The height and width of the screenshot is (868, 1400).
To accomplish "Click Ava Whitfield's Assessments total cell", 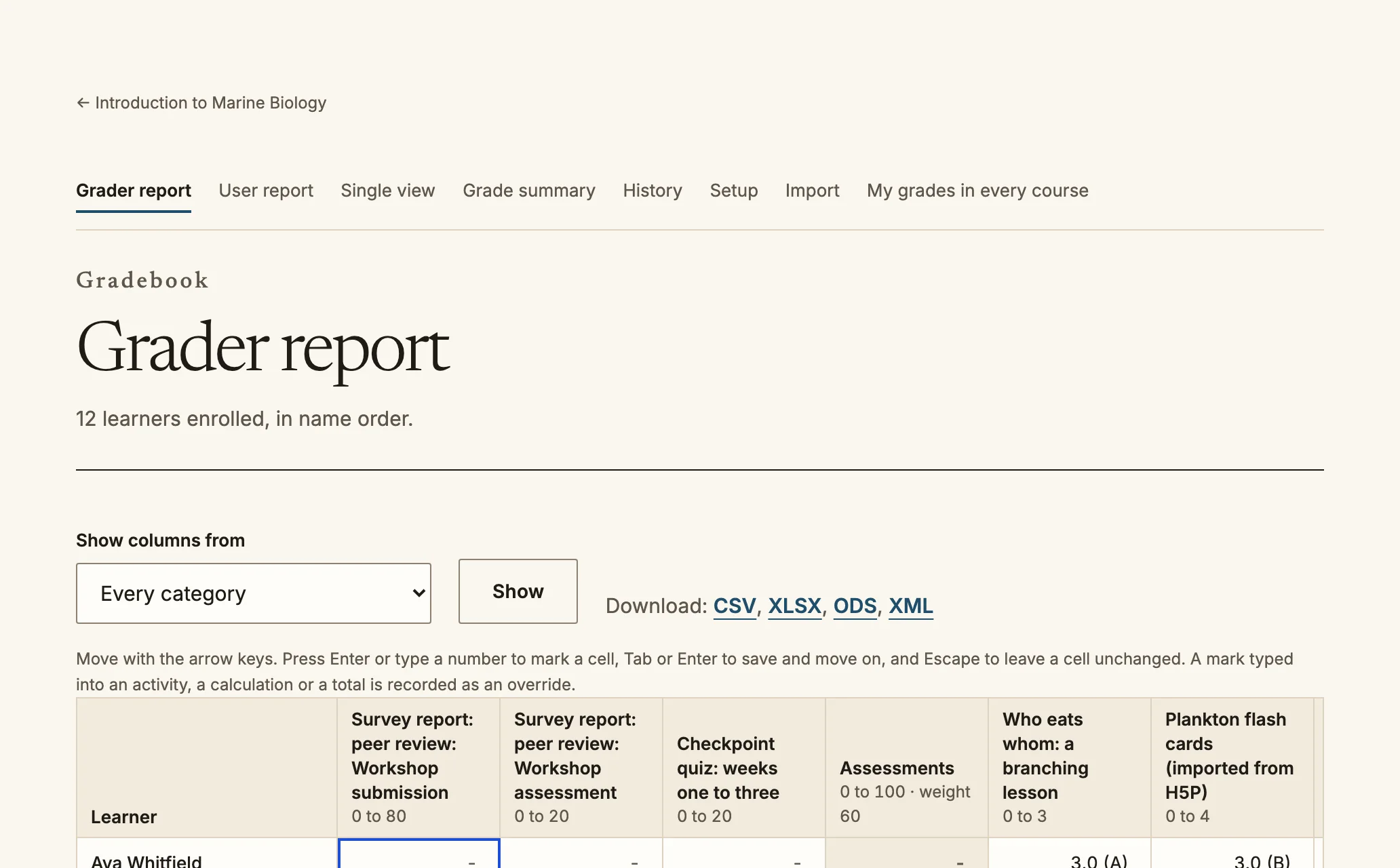I will 907,854.
